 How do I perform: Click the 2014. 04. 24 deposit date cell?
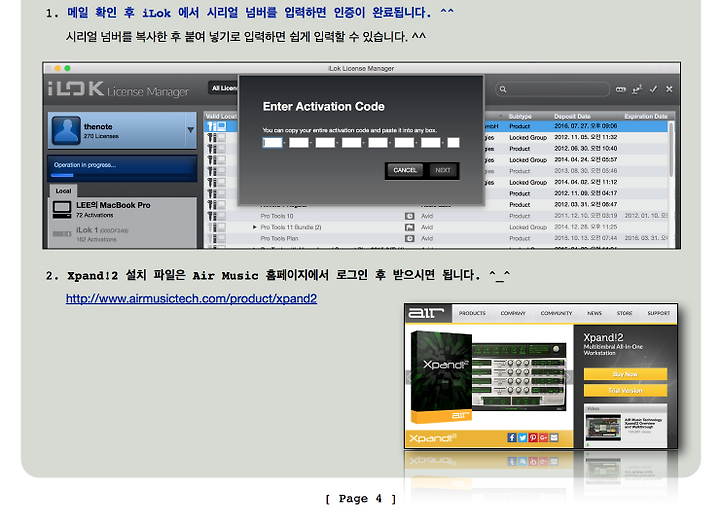pos(585,160)
